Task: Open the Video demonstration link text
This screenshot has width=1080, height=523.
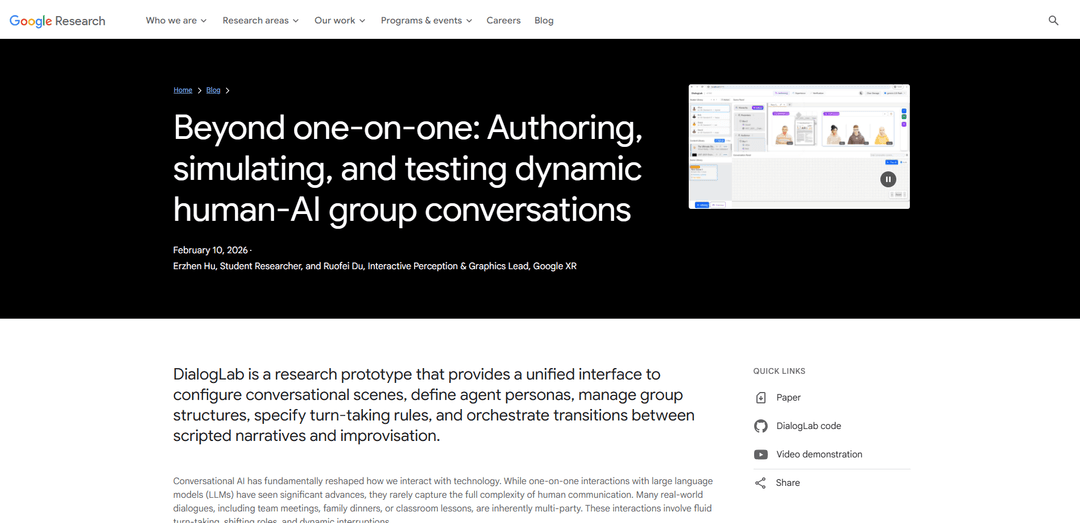Action: tap(819, 454)
